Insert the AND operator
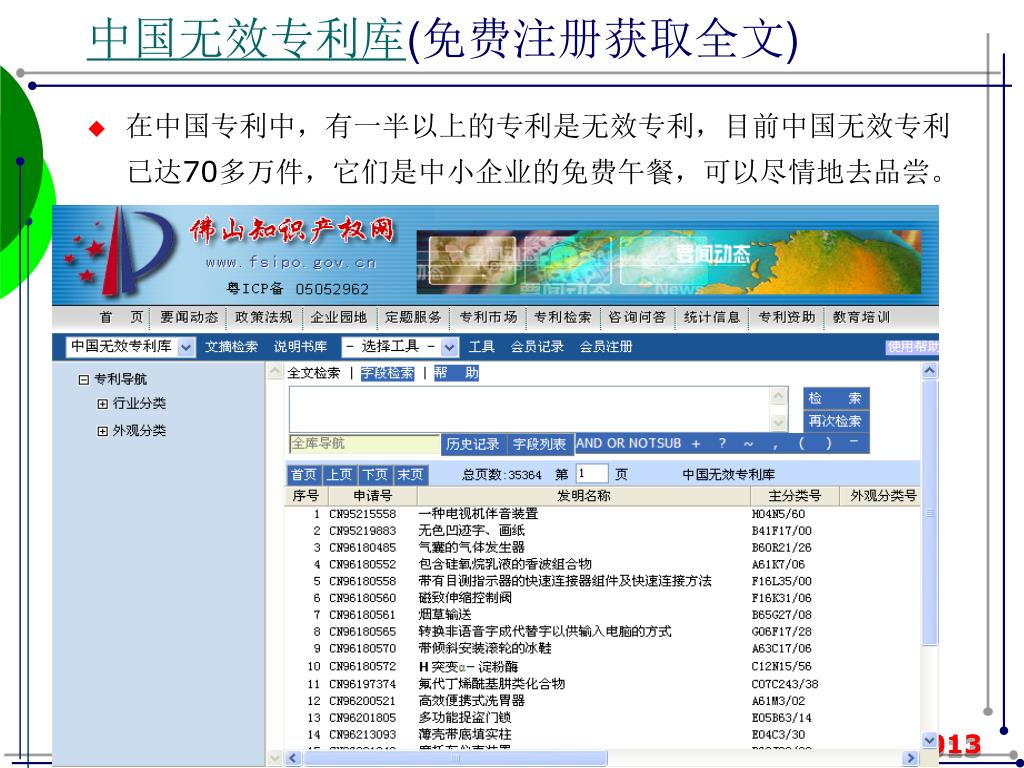The image size is (1024, 768). click(x=590, y=443)
